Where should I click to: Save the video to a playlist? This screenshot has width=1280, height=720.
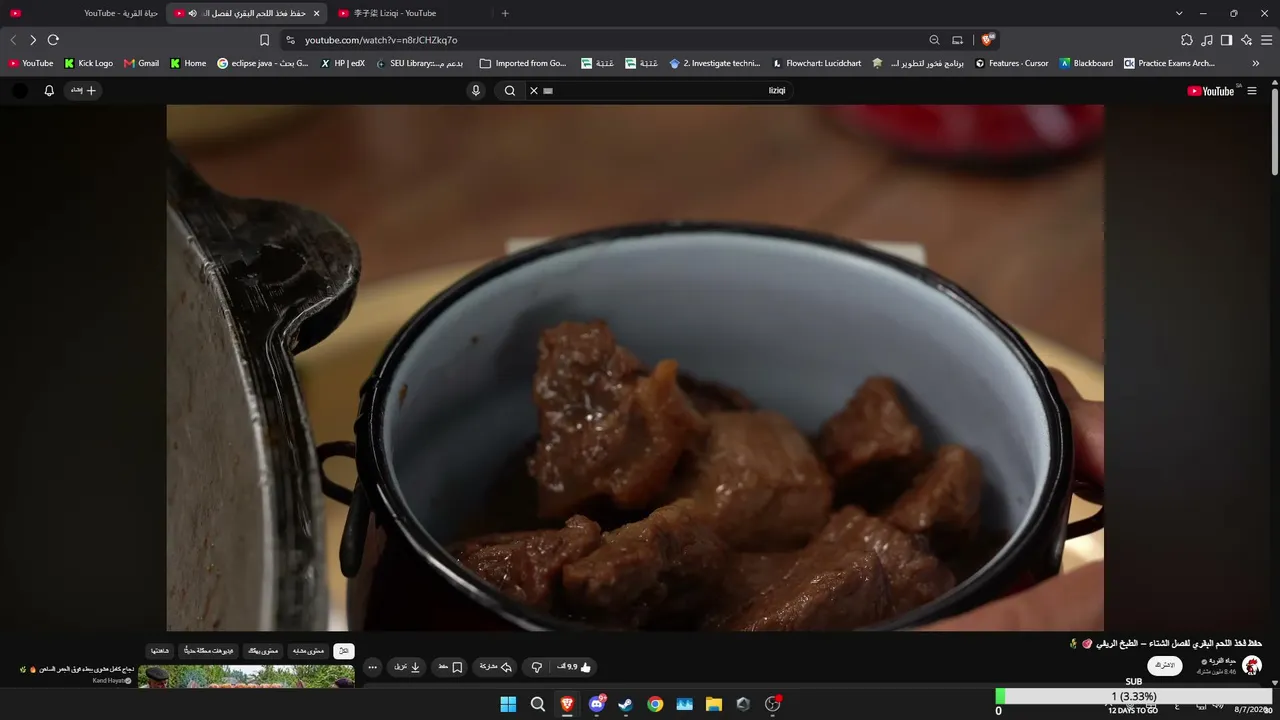pyautogui.click(x=449, y=667)
